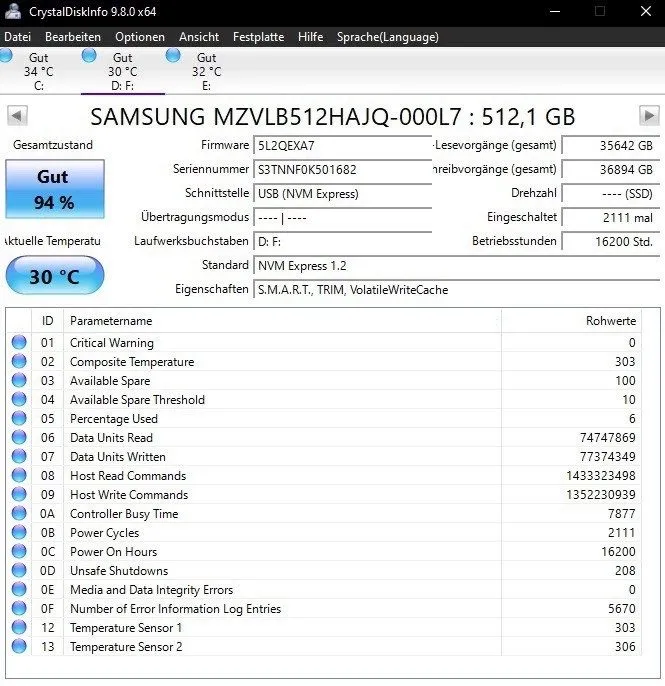Click status icon of Error Information Log Entries row

(x=19, y=608)
